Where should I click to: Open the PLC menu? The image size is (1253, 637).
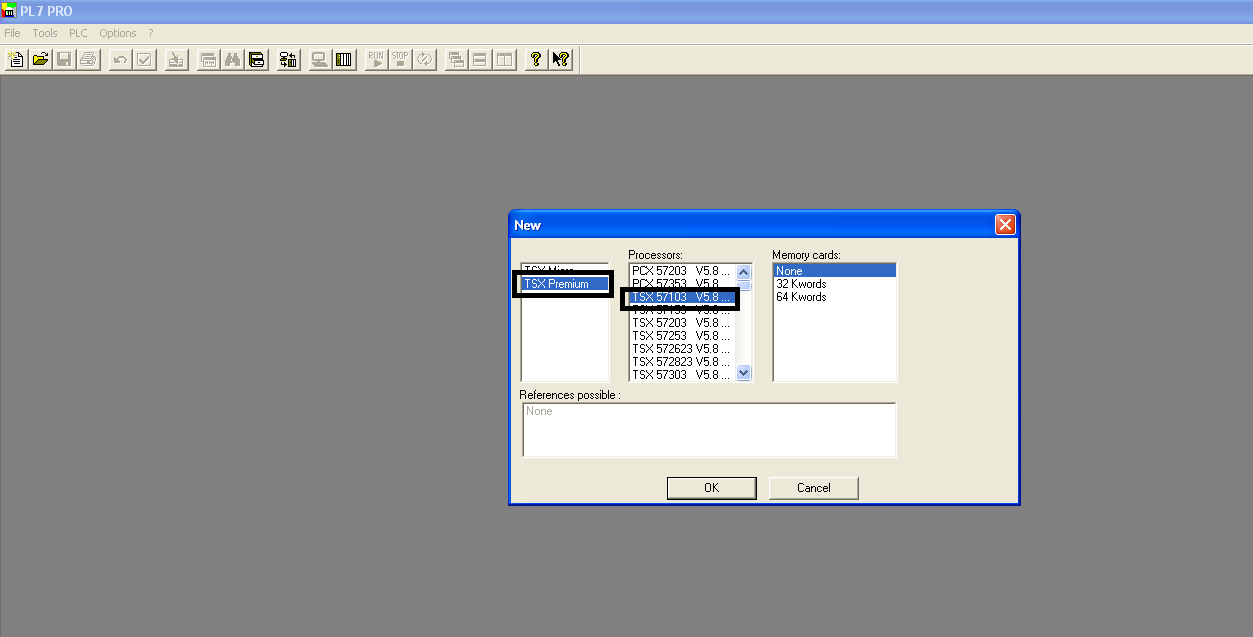pos(78,33)
